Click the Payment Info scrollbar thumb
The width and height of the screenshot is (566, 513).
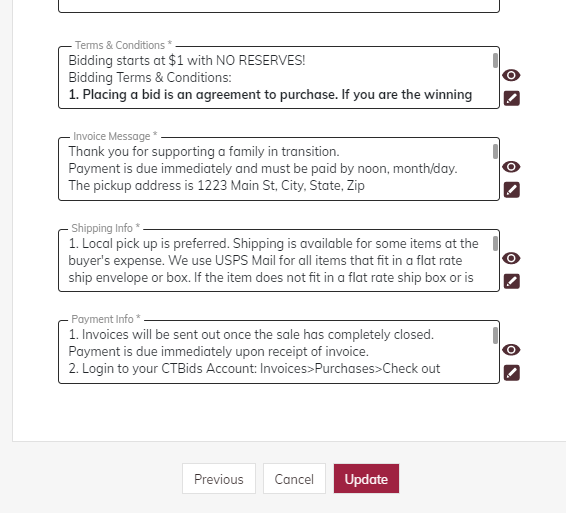pos(495,336)
